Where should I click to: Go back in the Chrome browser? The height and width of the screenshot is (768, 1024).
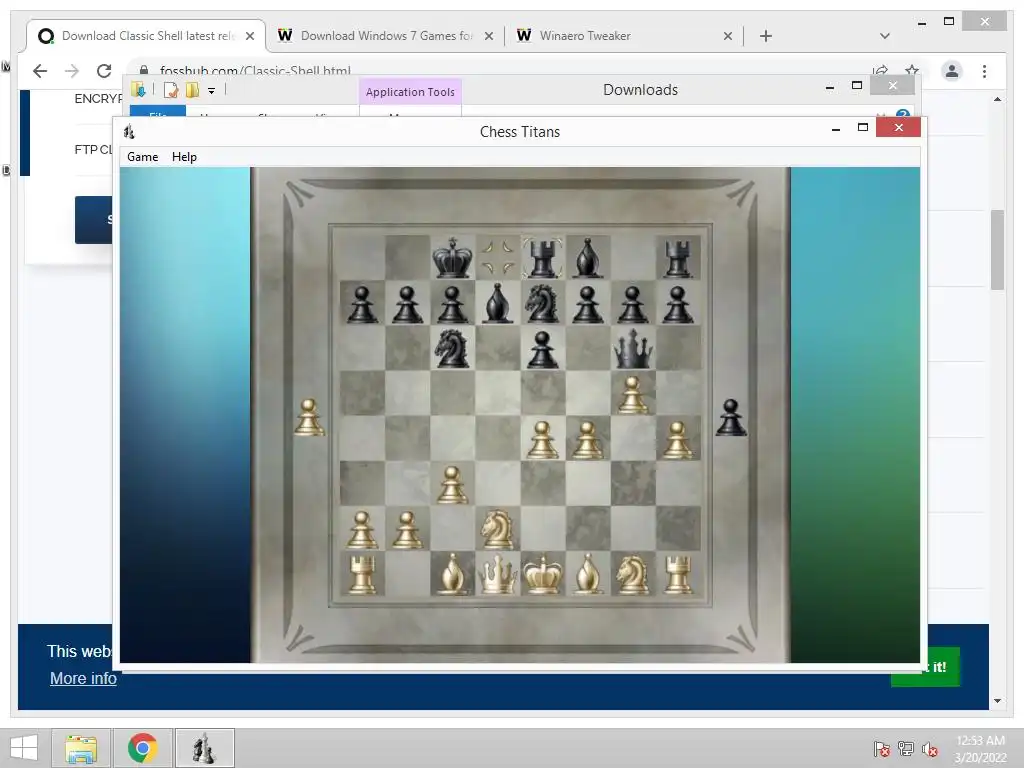tap(40, 71)
